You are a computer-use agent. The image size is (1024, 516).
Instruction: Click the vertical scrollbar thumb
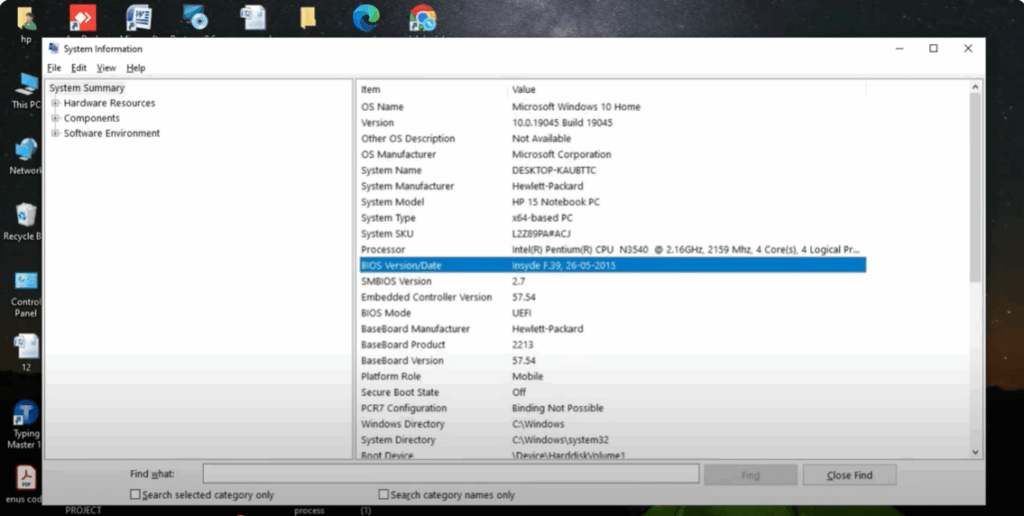pos(975,187)
